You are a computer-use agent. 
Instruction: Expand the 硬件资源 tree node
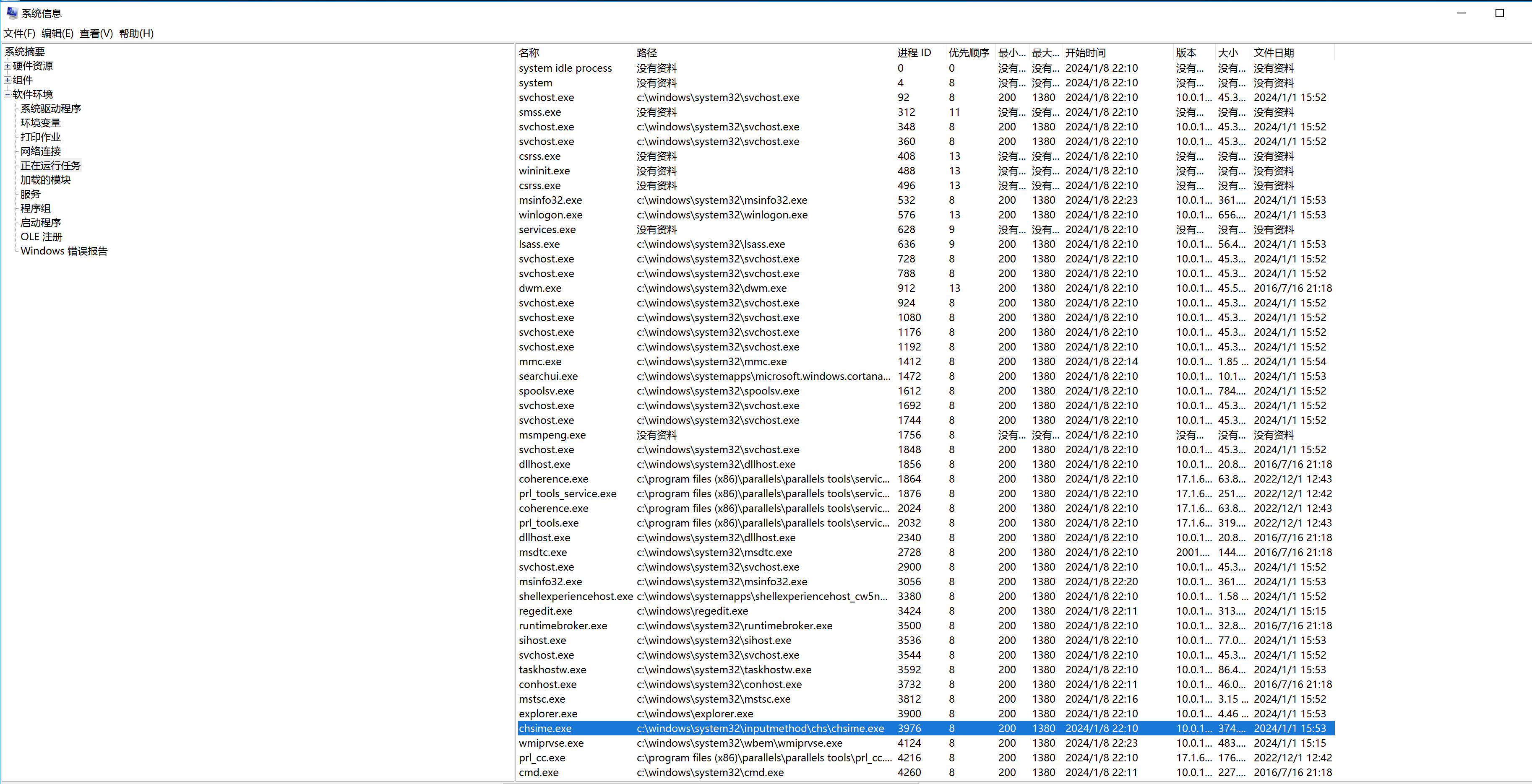click(7, 66)
